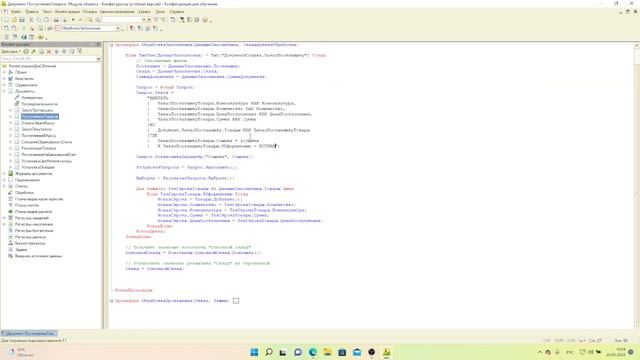The height and width of the screenshot is (360, 640).
Task: Select Бизнес-процессы in the tree
Action: pos(30,243)
